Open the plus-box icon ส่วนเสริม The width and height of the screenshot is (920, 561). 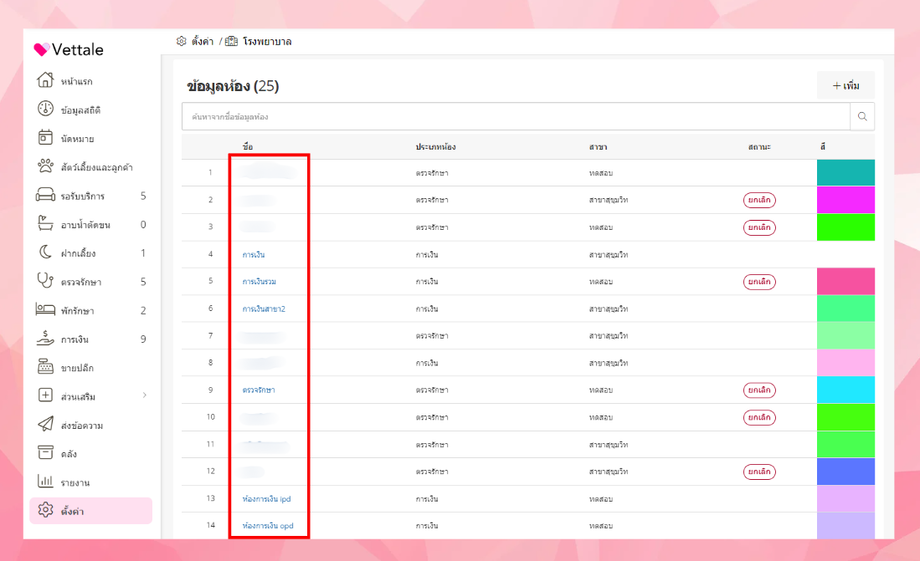[45, 396]
